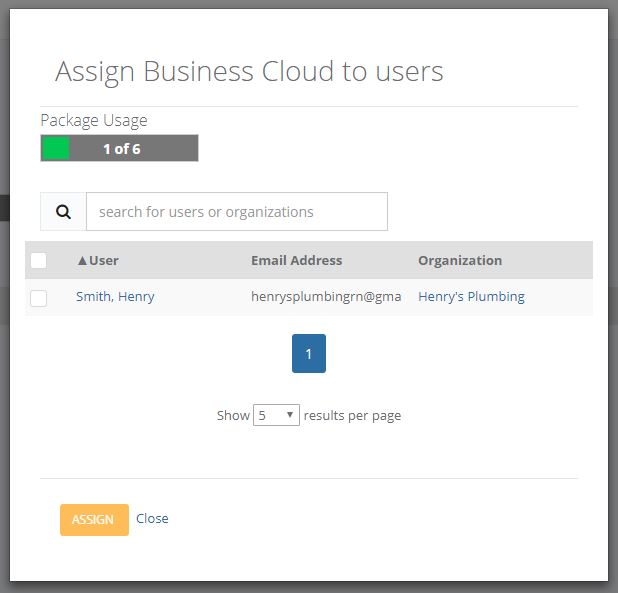
Task: Sort the table by Organization column
Action: [x=460, y=261]
